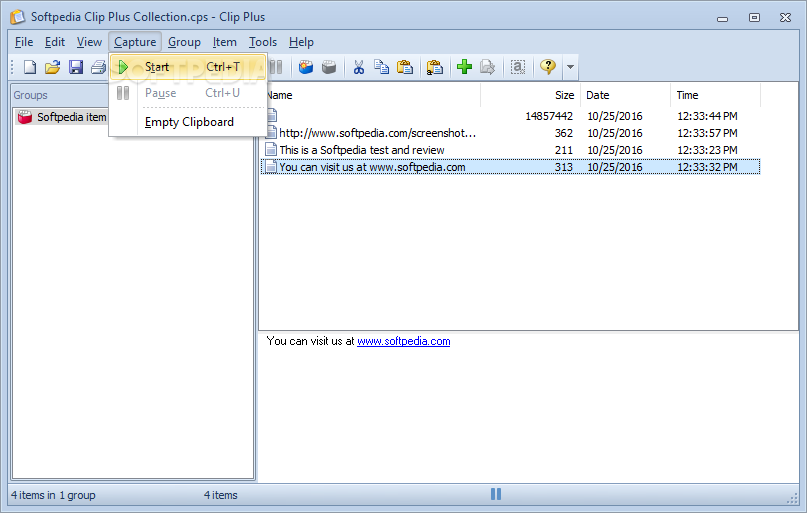Select the Softpedia item group
The width and height of the screenshot is (807, 513).
pos(62,117)
